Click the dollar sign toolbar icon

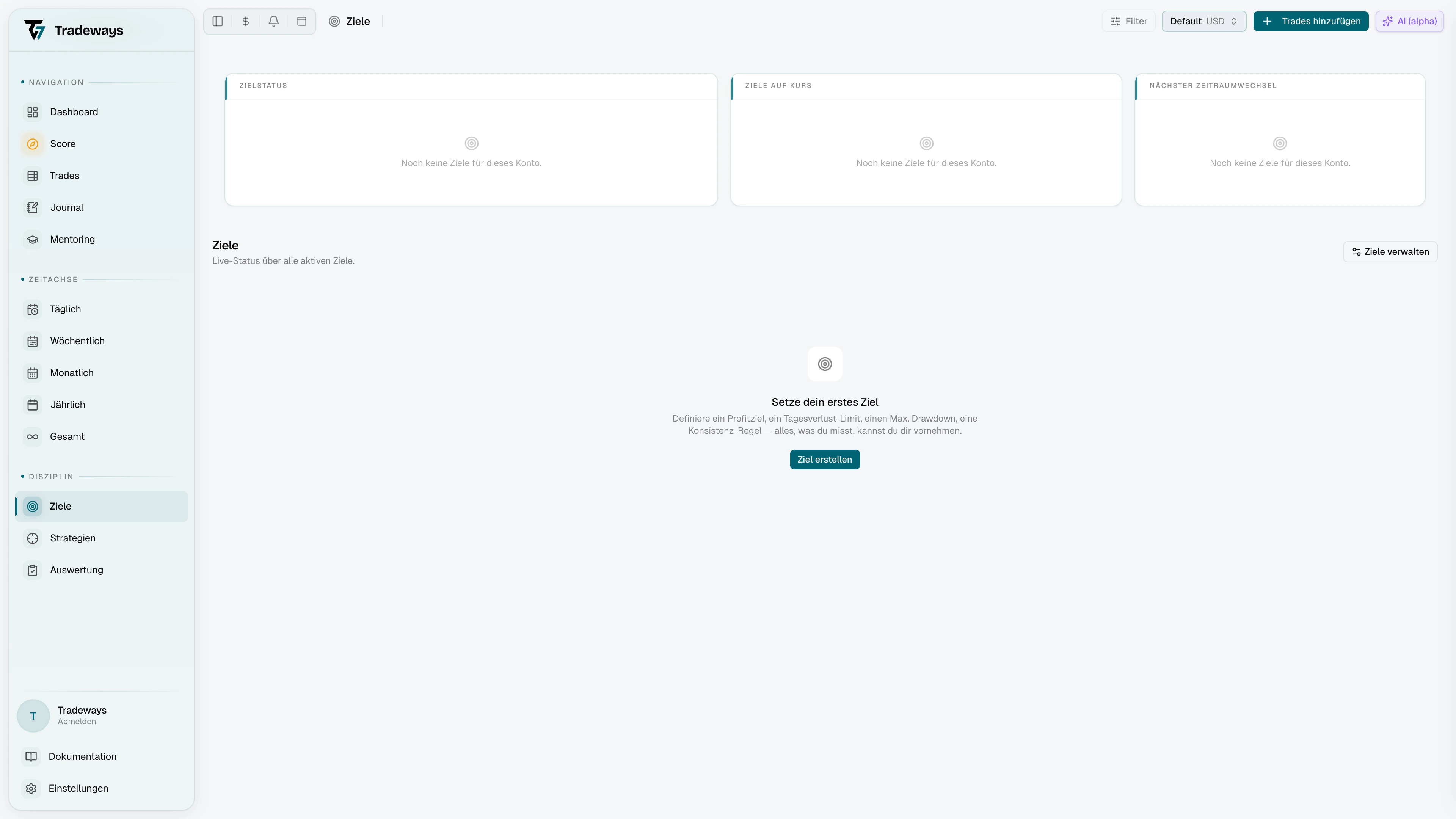246,22
